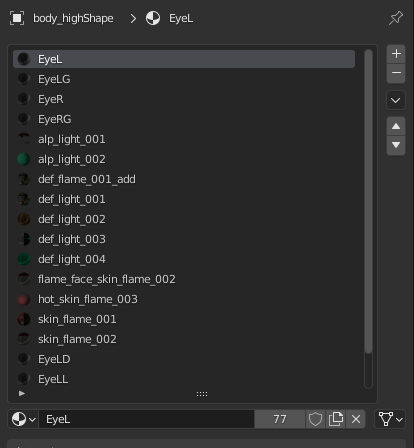This screenshot has width=414, height=448.
Task: Duplicate the EyeL material
Action: [336, 419]
